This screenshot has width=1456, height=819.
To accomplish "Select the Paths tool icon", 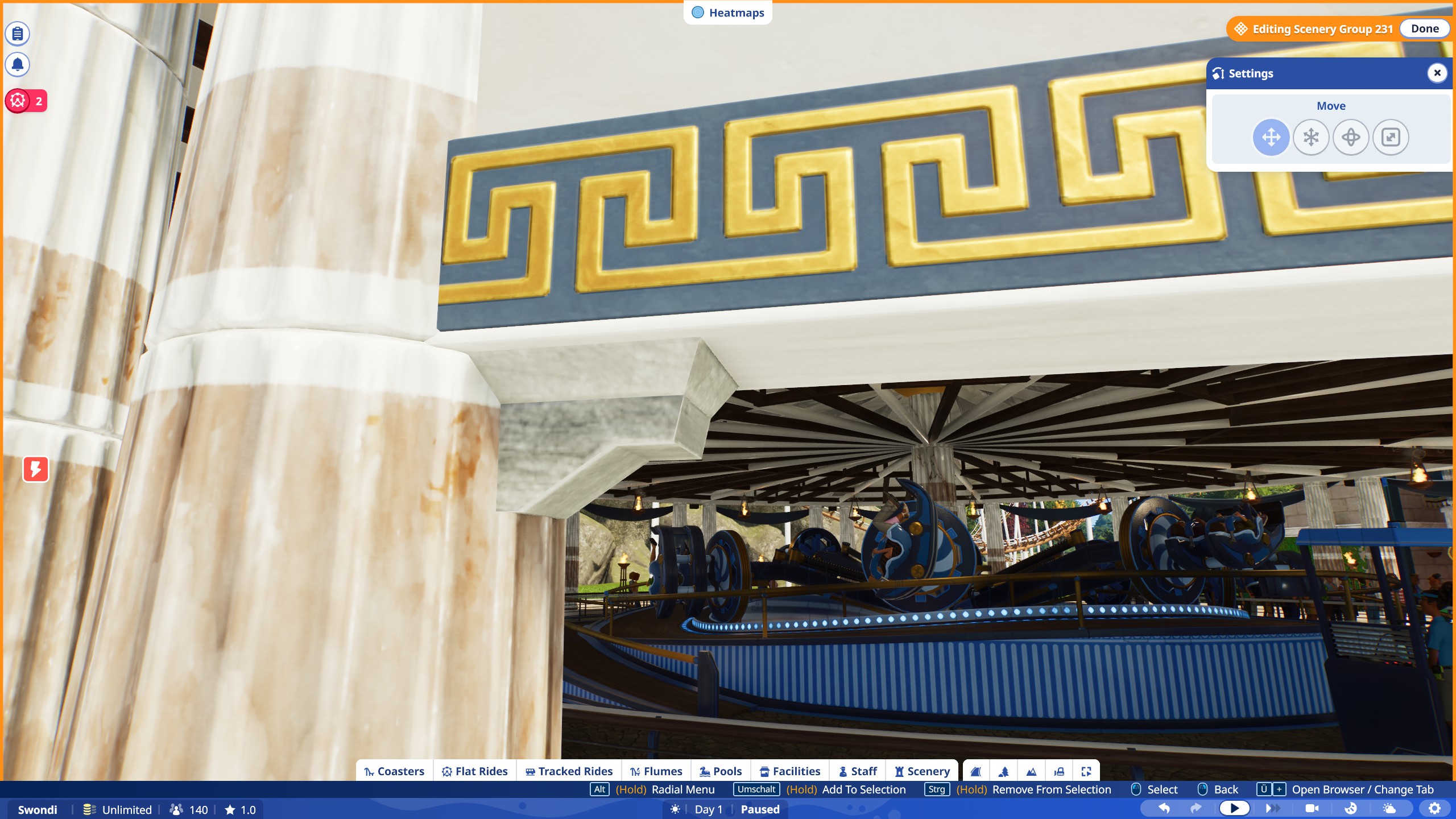I will point(976,772).
